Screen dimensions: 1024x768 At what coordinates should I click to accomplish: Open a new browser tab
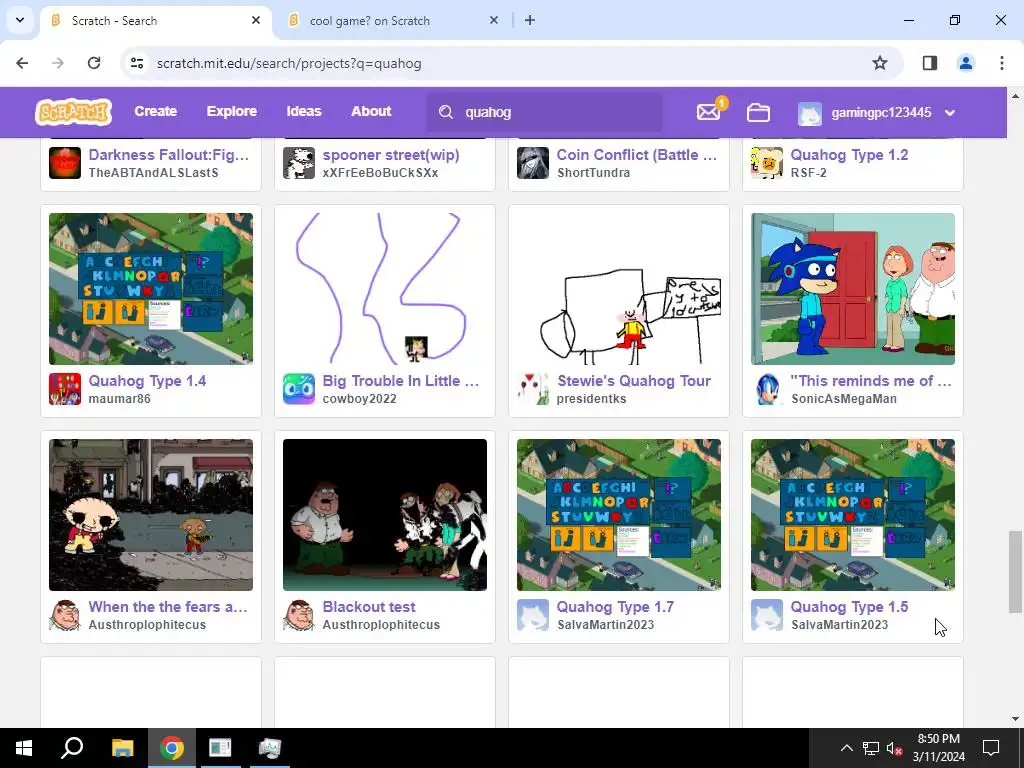point(530,20)
